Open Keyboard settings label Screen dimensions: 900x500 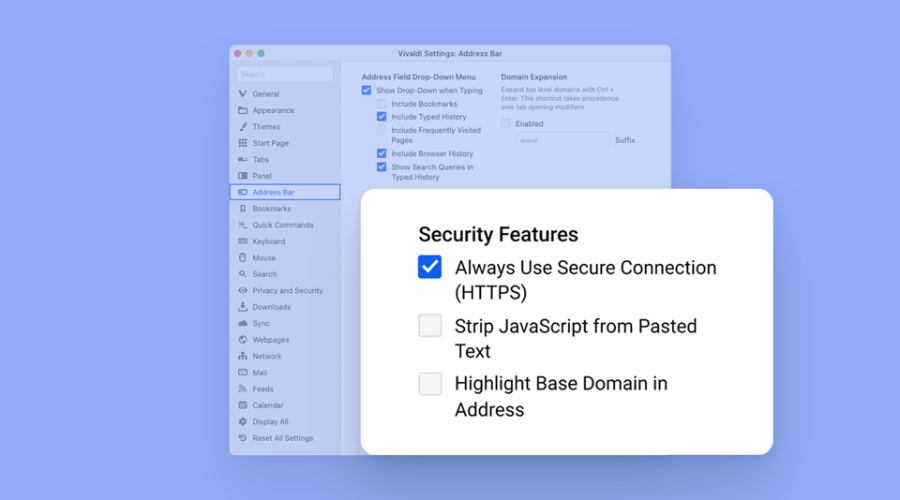269,241
